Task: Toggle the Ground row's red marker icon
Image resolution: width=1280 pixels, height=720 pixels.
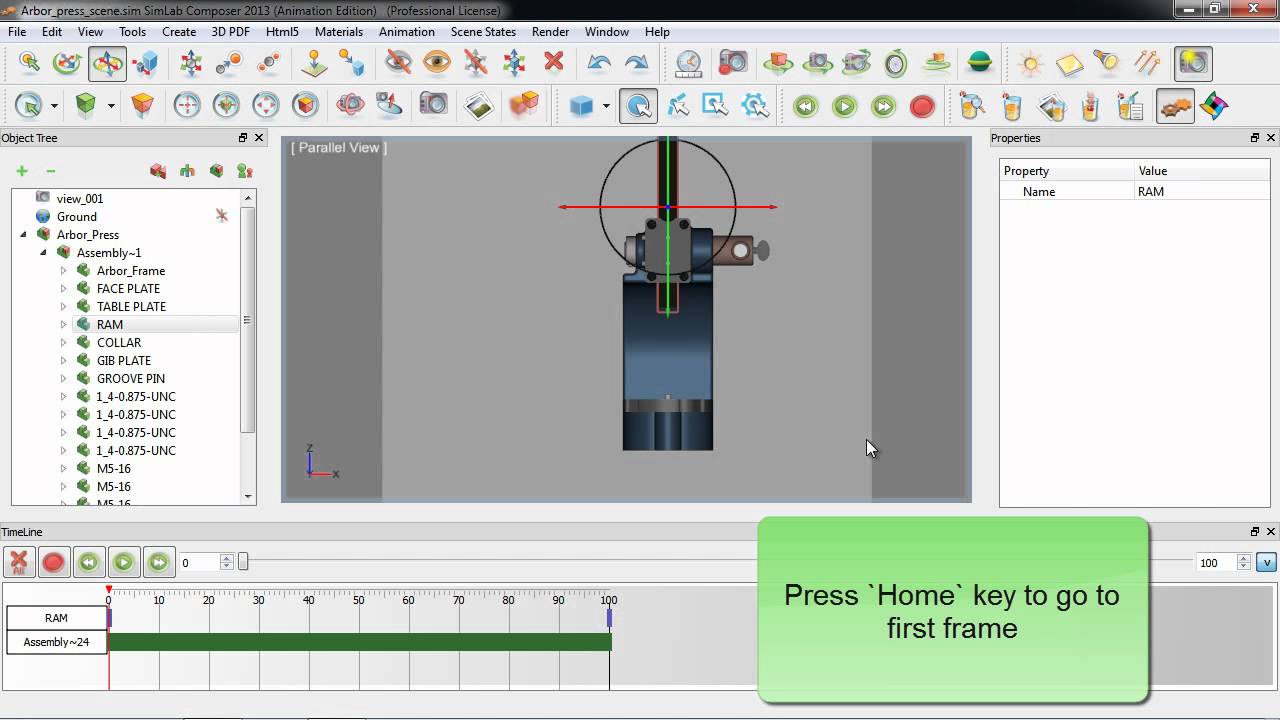Action: (222, 216)
